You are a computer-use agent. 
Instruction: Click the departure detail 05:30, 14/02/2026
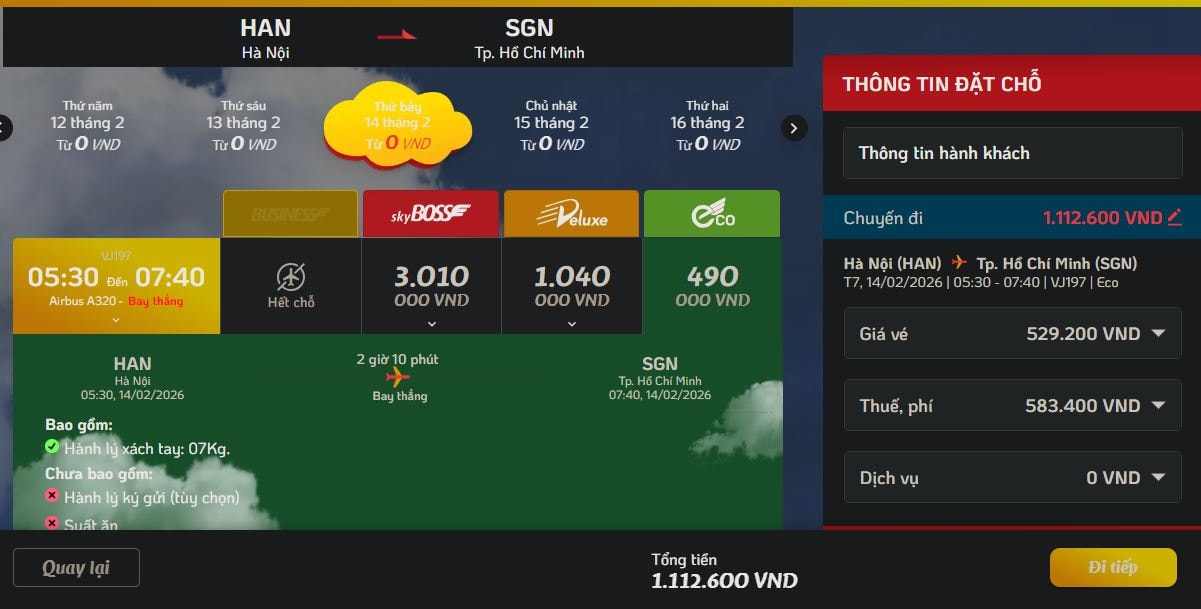132,395
